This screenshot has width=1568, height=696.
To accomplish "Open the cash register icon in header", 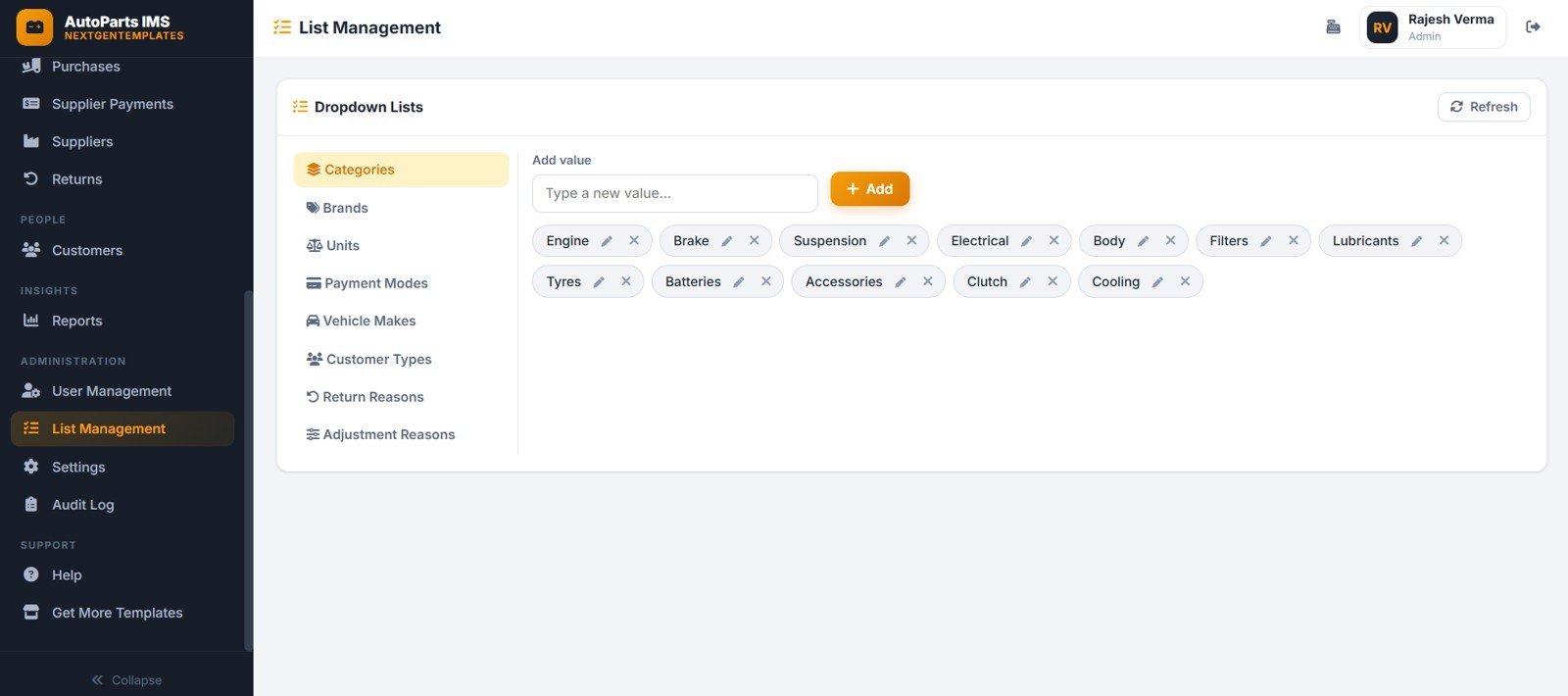I will pyautogui.click(x=1333, y=27).
